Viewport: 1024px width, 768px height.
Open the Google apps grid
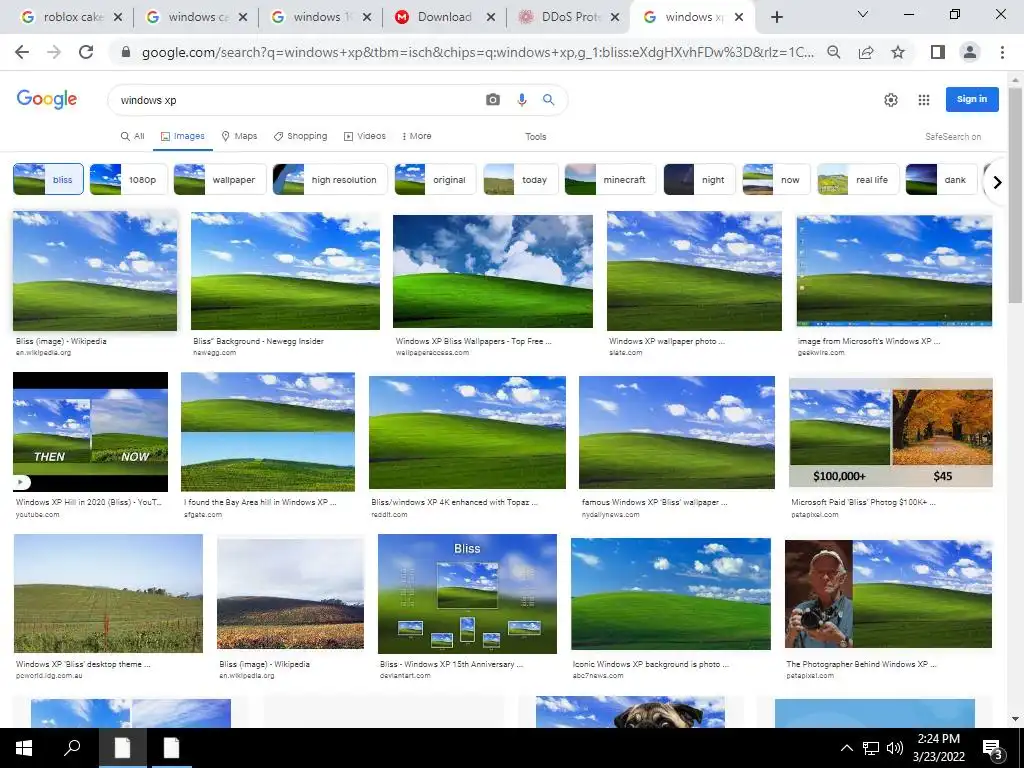pyautogui.click(x=923, y=100)
